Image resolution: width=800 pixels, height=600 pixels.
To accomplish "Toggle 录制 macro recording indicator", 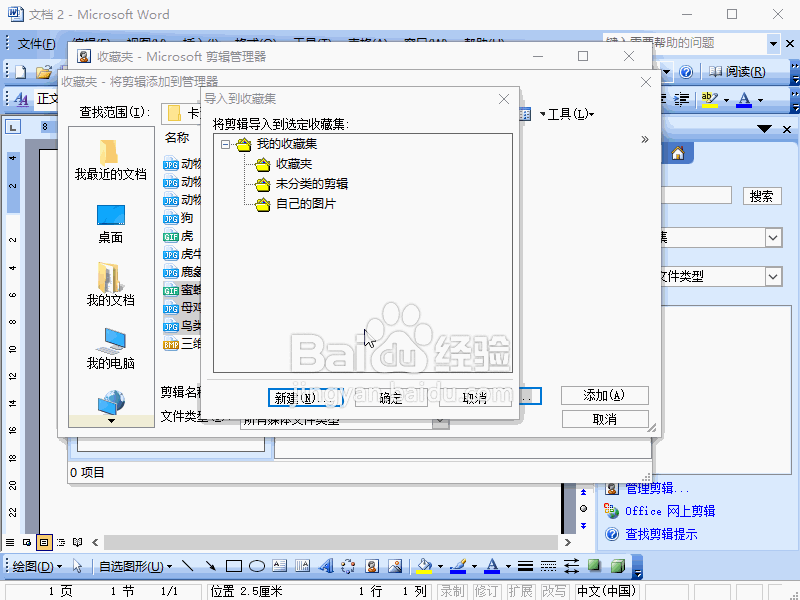I will coord(453,591).
